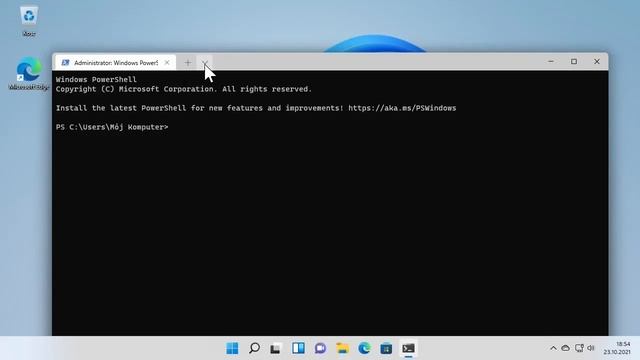Open the clock and date 18:54

pyautogui.click(x=617, y=348)
